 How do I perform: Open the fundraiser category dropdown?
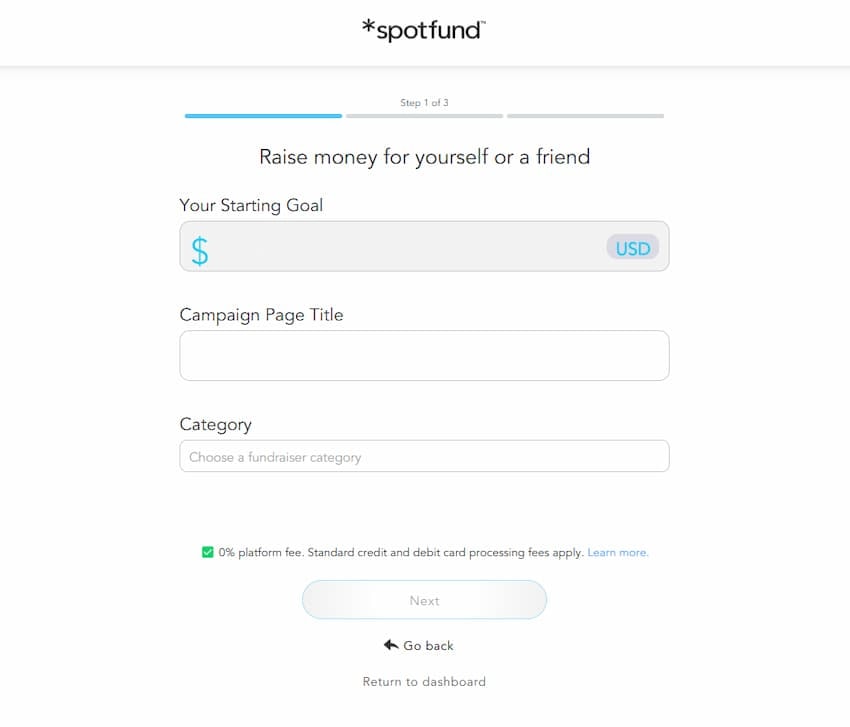pos(424,457)
